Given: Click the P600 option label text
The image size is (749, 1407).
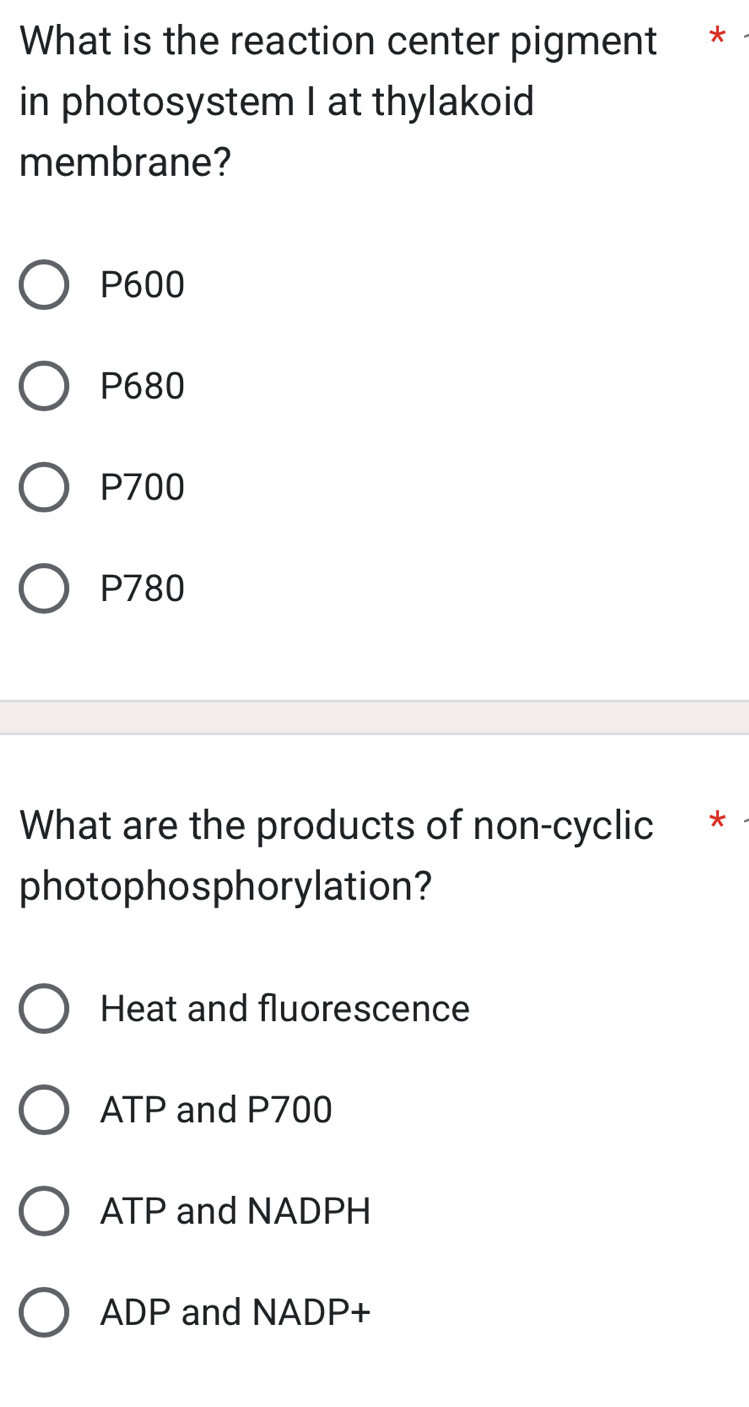Looking at the screenshot, I should coord(142,285).
